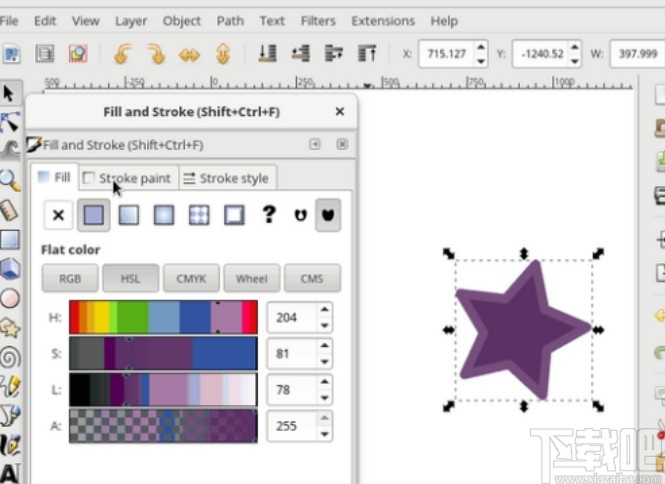Select the Selector arrow tool
Image resolution: width=665 pixels, height=484 pixels.
point(8,93)
